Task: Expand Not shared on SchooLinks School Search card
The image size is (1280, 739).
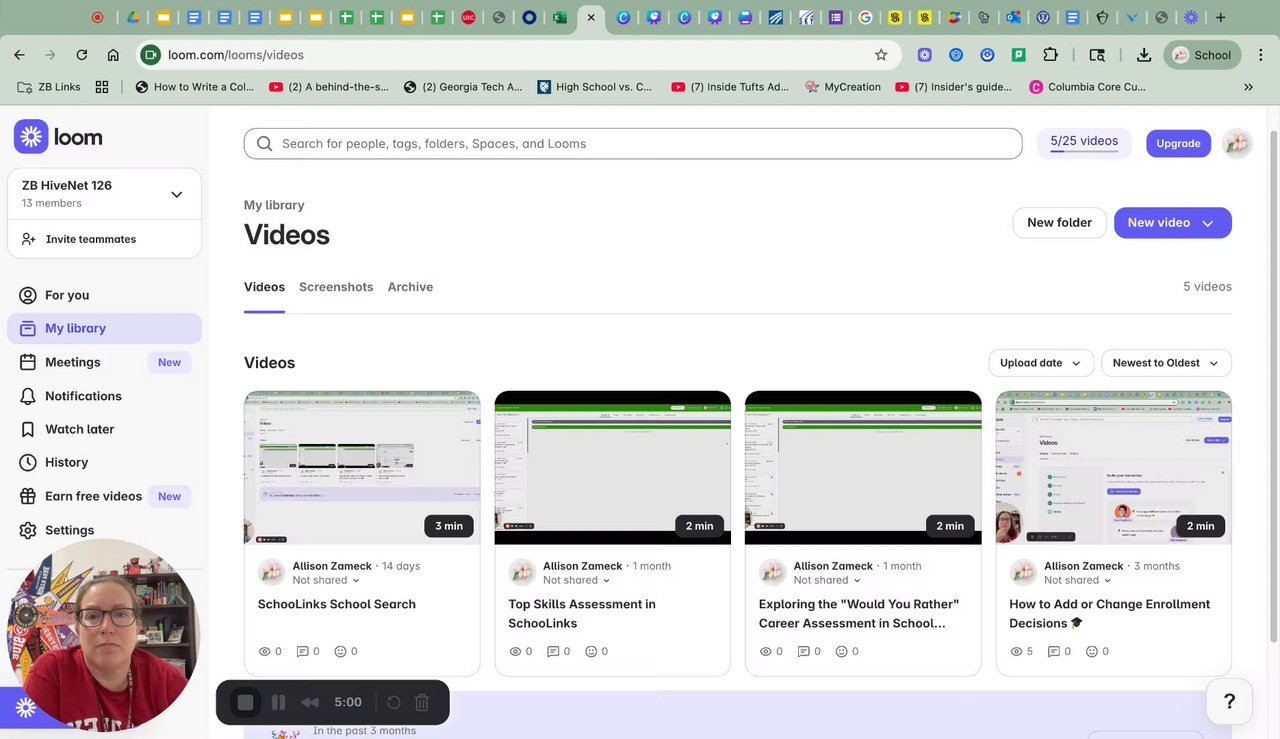Action: click(326, 580)
